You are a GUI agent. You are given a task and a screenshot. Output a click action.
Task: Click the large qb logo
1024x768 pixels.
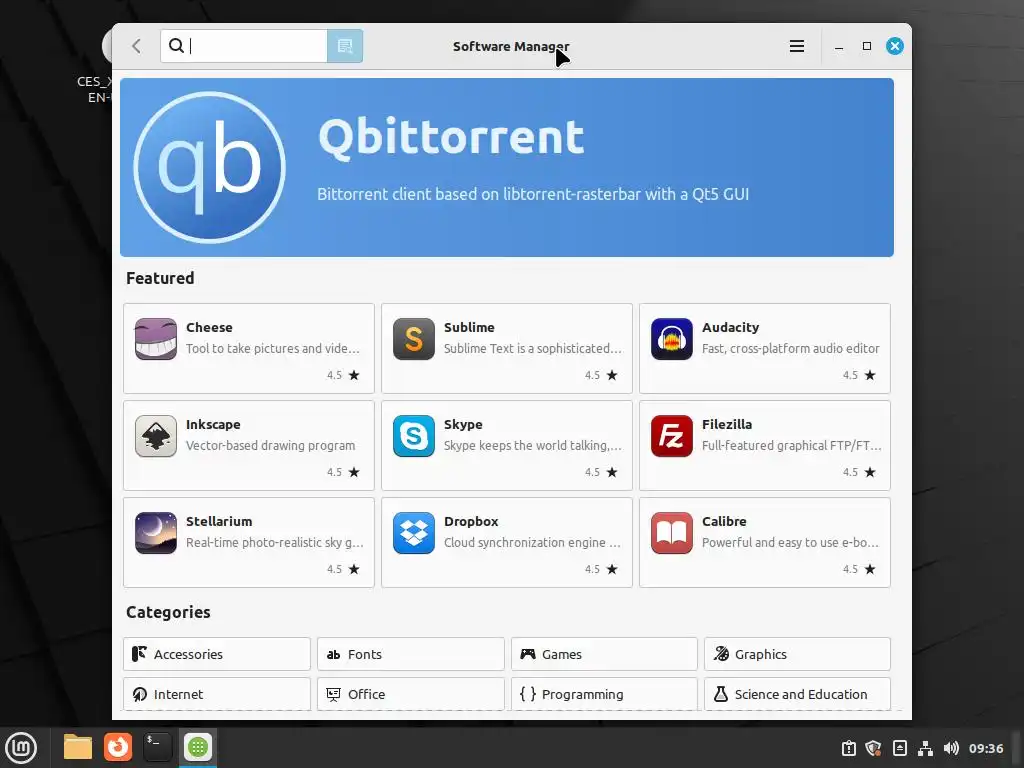209,167
